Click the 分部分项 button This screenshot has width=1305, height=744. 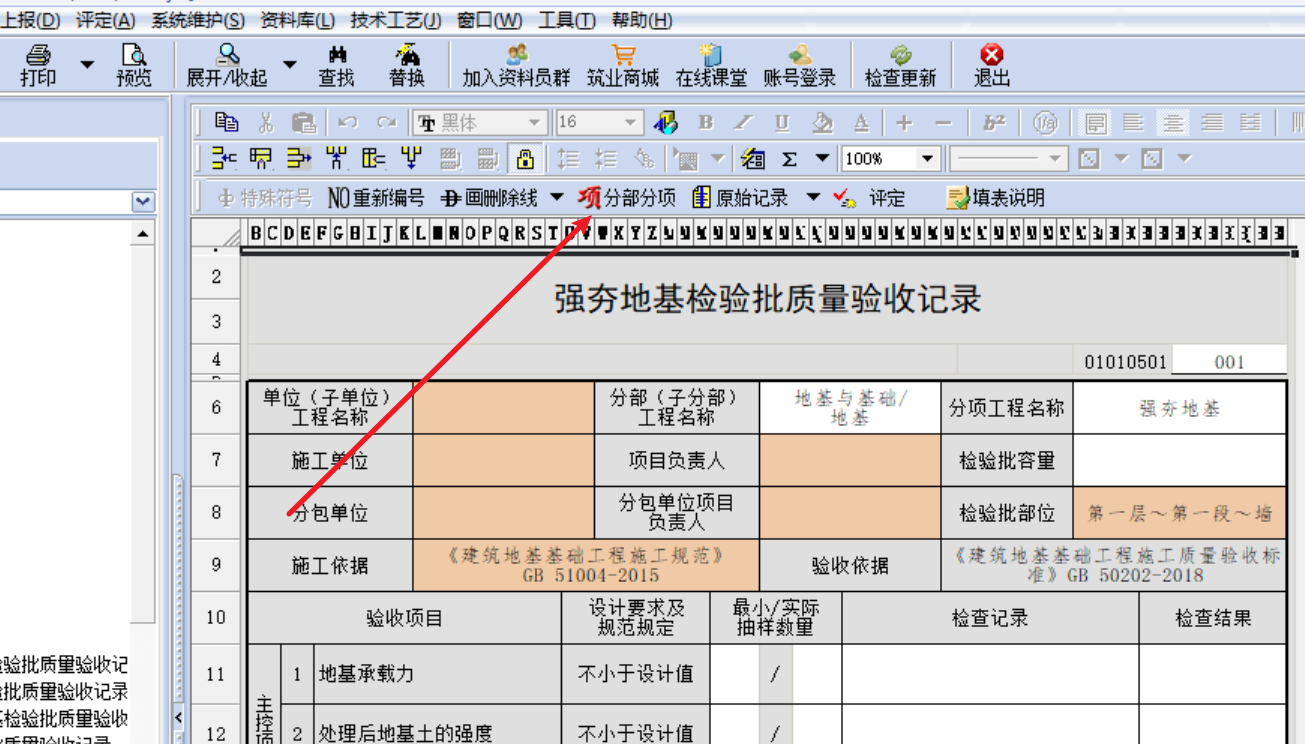[x=628, y=198]
